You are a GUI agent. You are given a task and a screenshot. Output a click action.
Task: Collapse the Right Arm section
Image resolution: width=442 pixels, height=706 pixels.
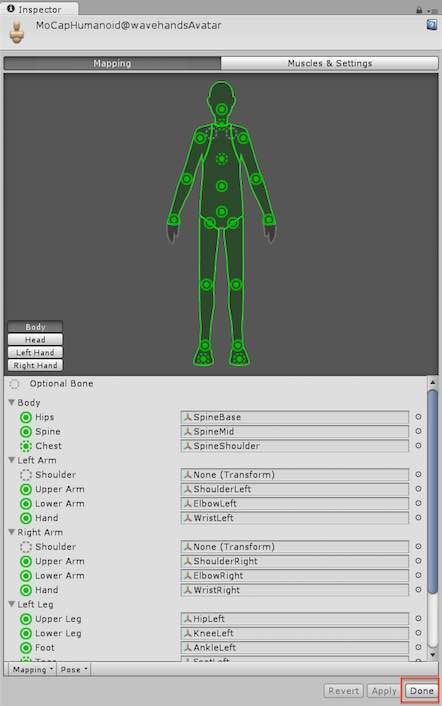pos(12,532)
